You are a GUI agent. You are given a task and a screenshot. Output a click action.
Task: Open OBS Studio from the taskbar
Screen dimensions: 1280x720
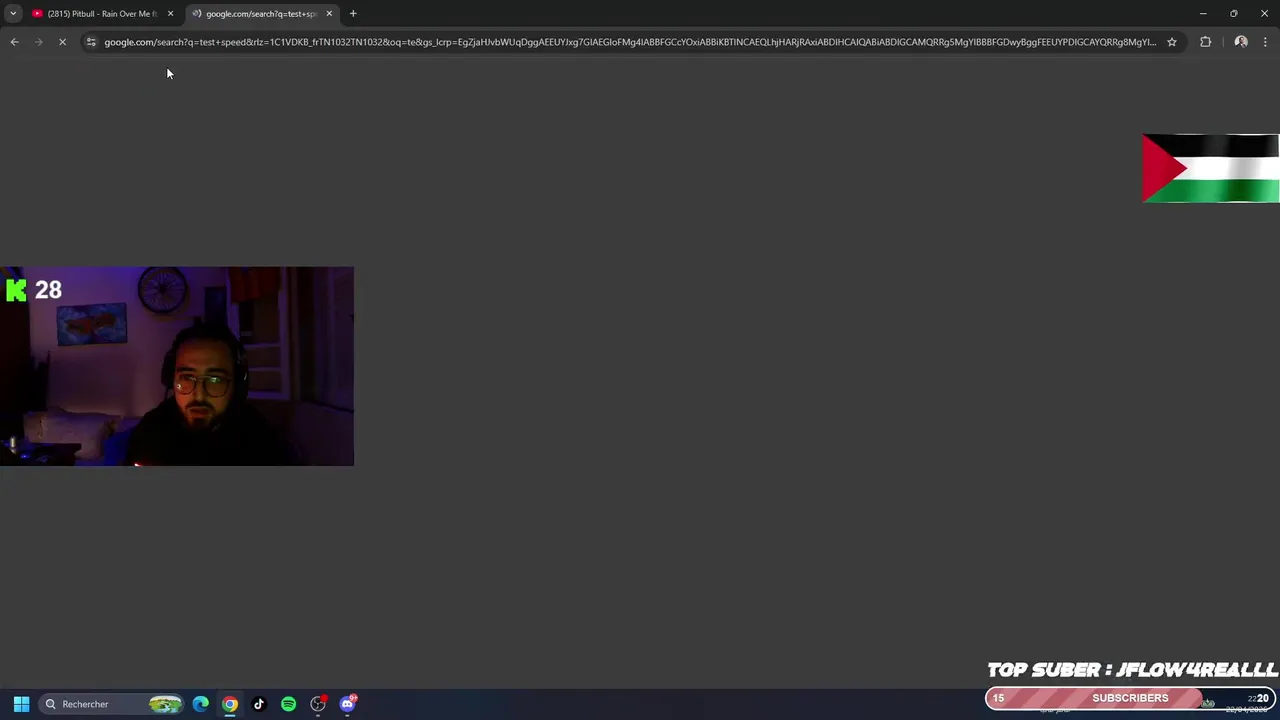tap(318, 704)
